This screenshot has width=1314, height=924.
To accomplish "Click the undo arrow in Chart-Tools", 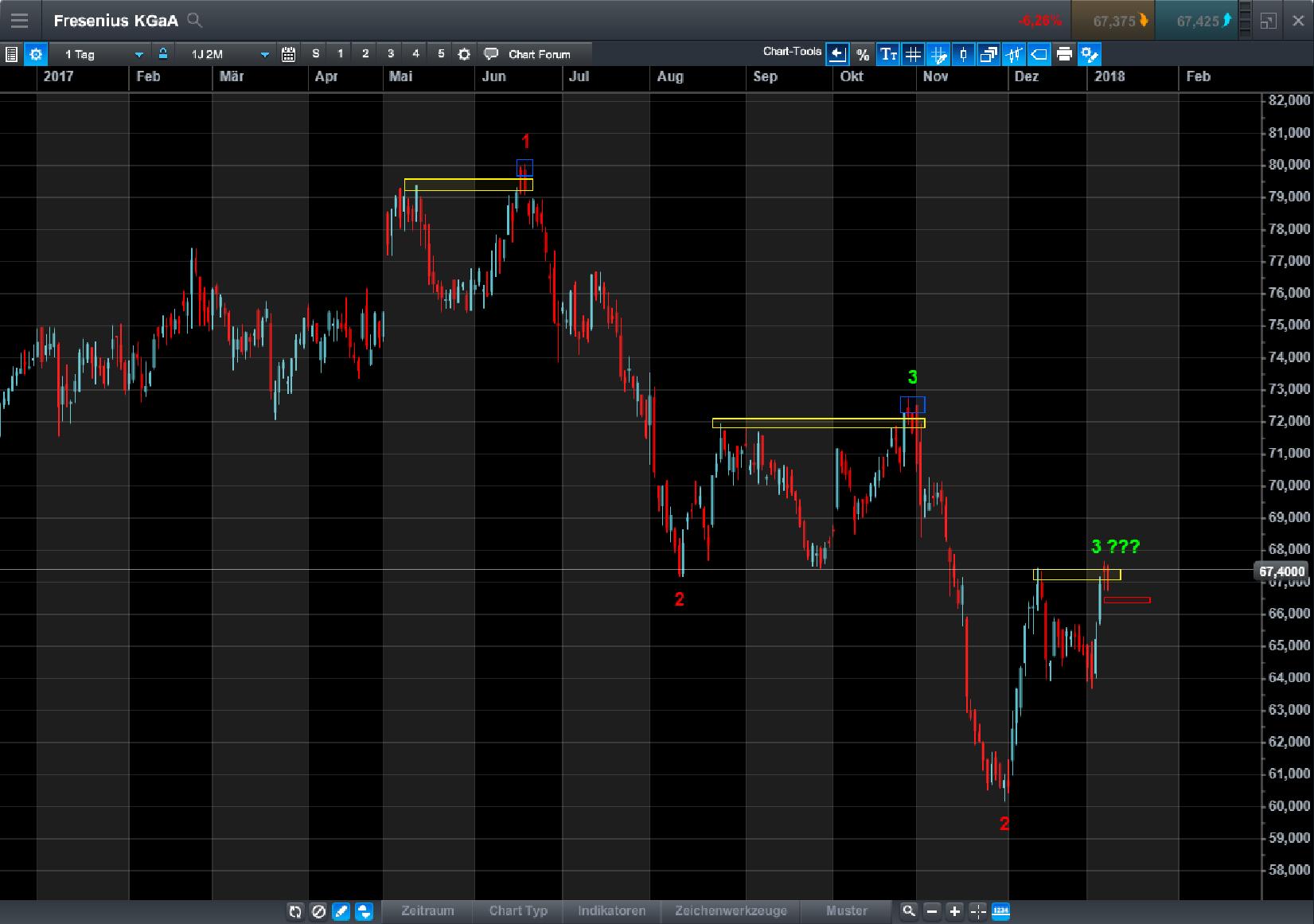I will 836,54.
